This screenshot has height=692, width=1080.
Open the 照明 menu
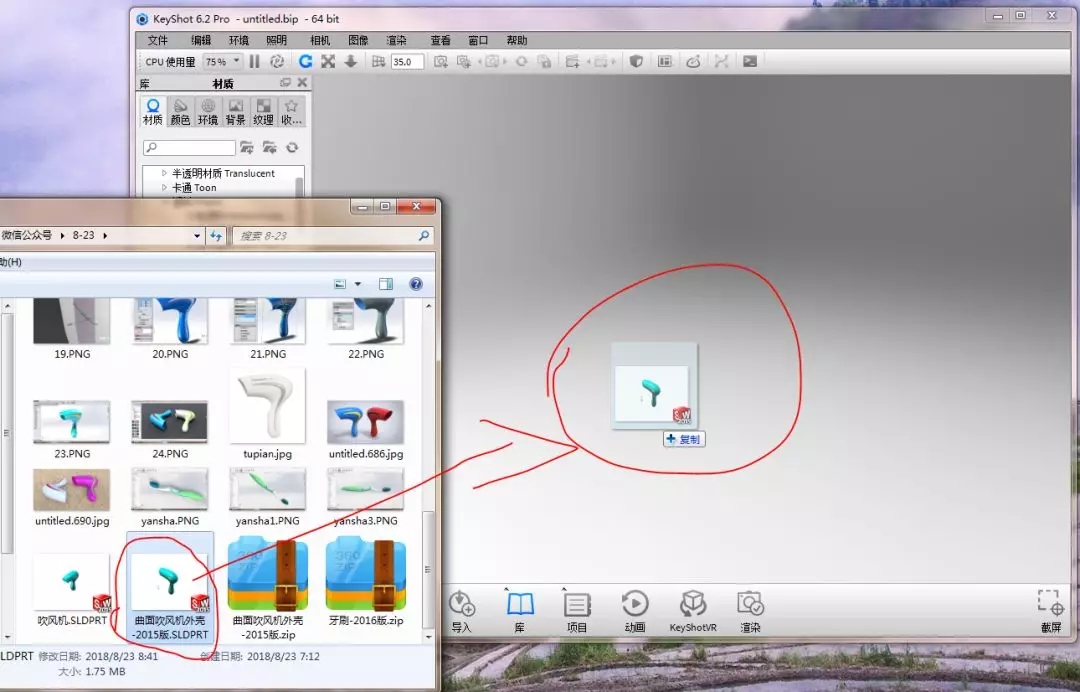pyautogui.click(x=276, y=41)
